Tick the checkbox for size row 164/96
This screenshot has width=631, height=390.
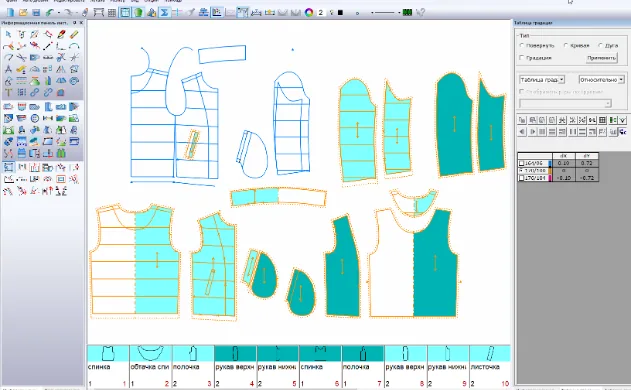pos(522,163)
